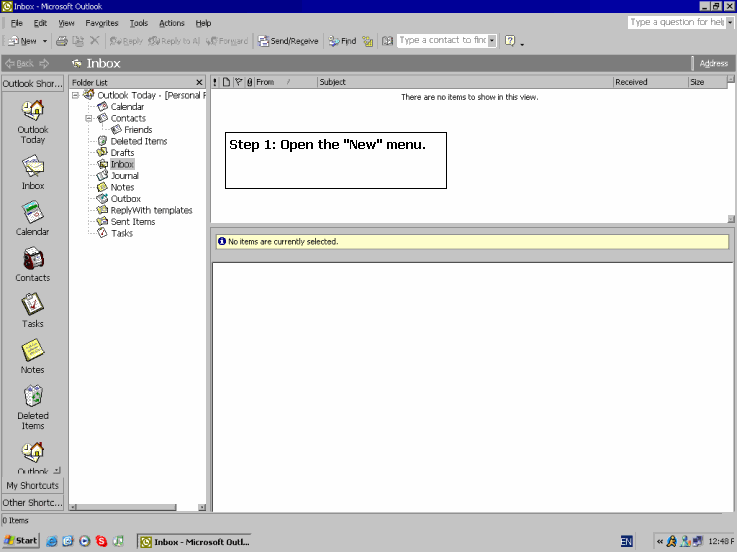Screen dimensions: 737x552
Task: Open the Actions menu
Action: pyautogui.click(x=172, y=23)
